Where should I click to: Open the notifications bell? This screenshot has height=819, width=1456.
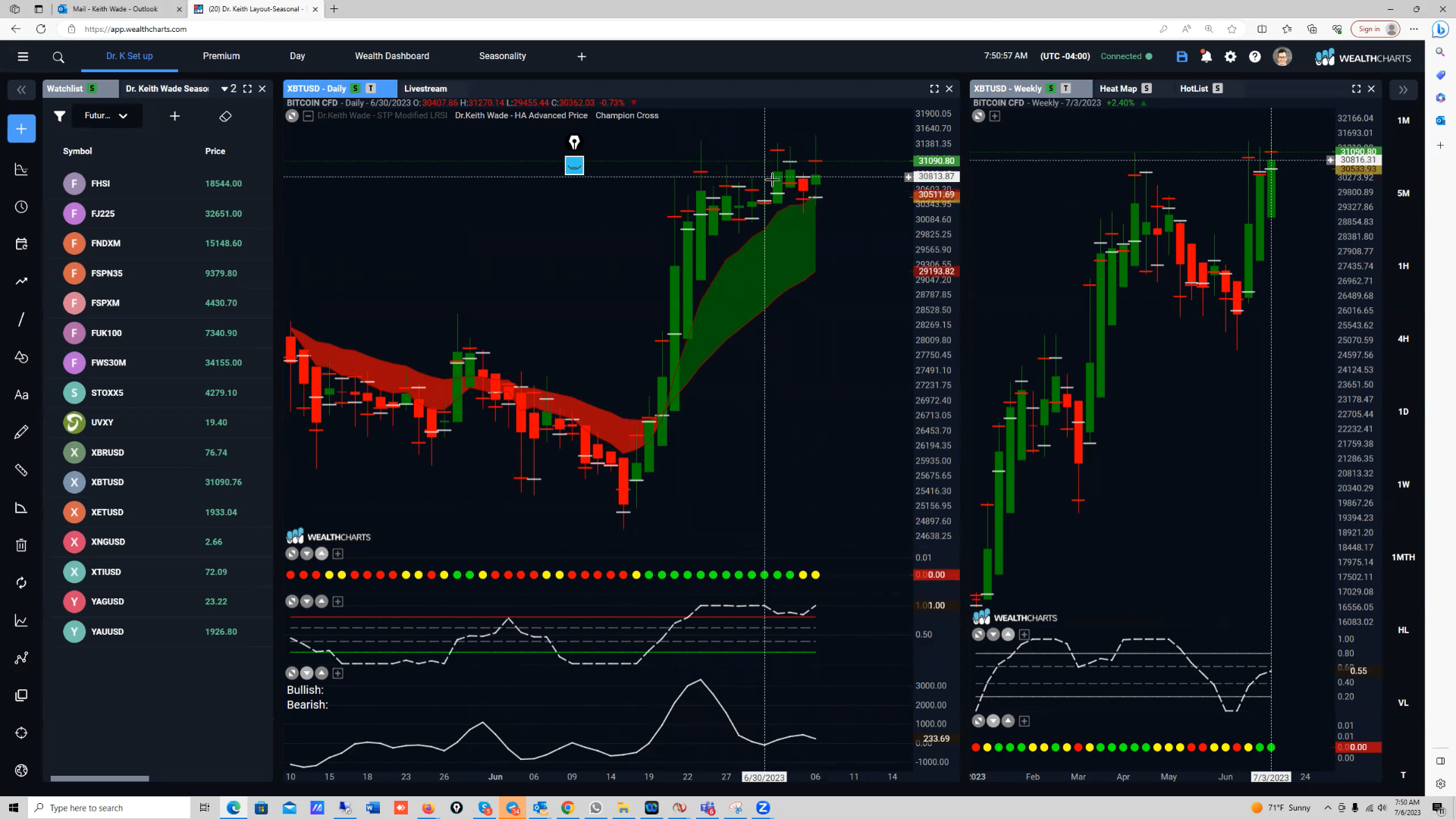click(1206, 56)
